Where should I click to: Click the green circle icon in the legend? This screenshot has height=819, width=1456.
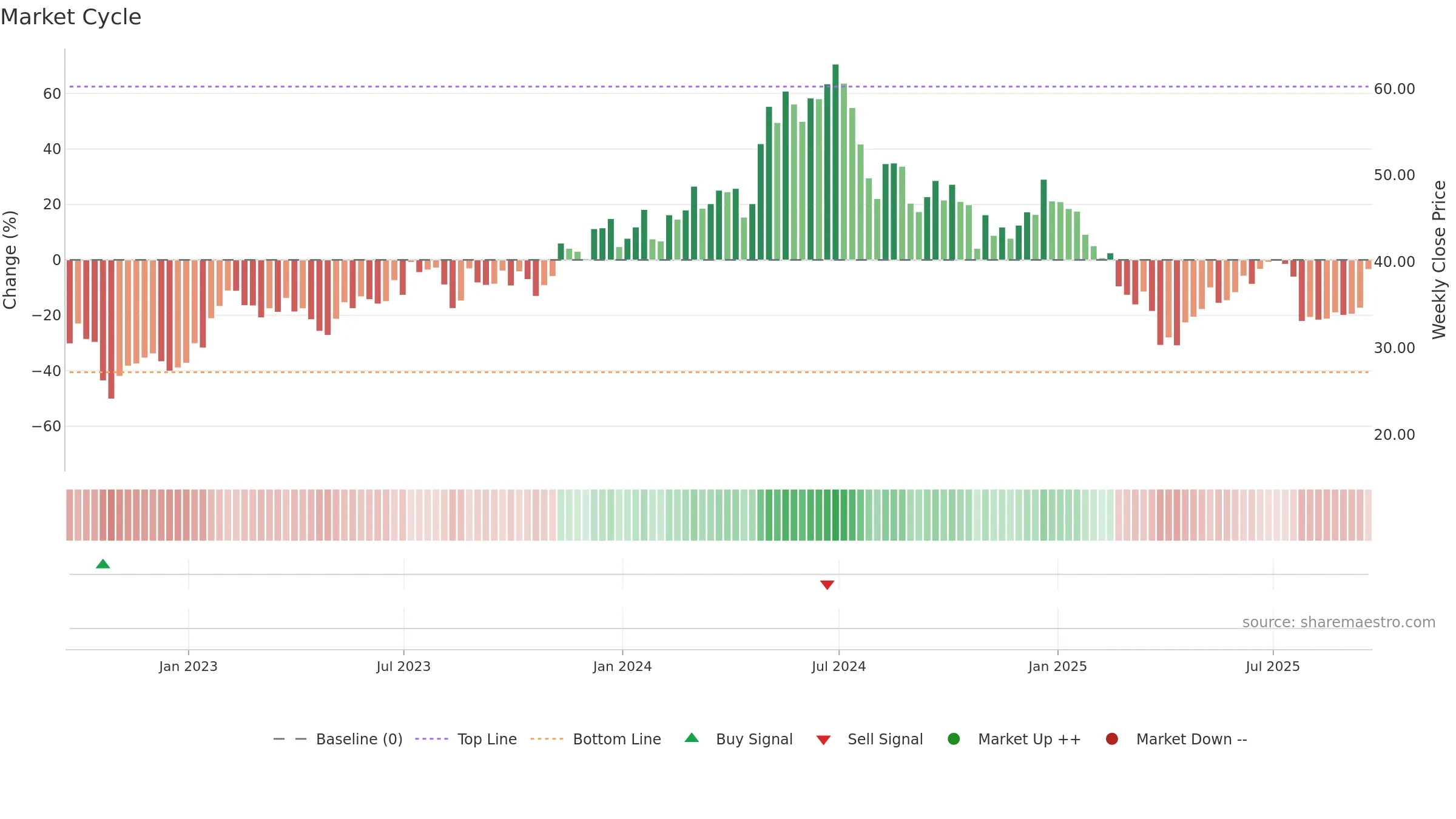coord(954,739)
